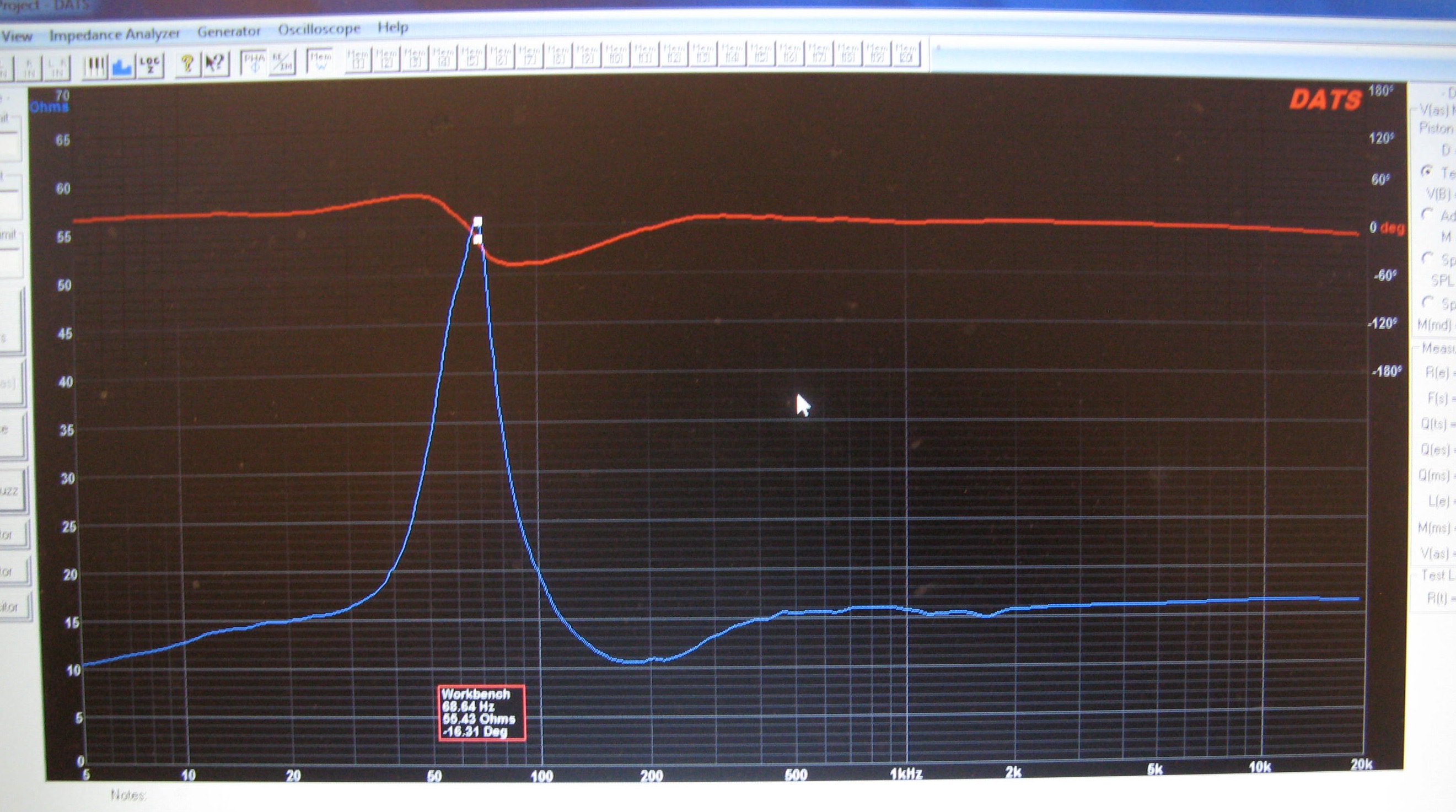Image resolution: width=1456 pixels, height=812 pixels.
Task: Select memory slot Mem [5]
Action: click(x=472, y=57)
